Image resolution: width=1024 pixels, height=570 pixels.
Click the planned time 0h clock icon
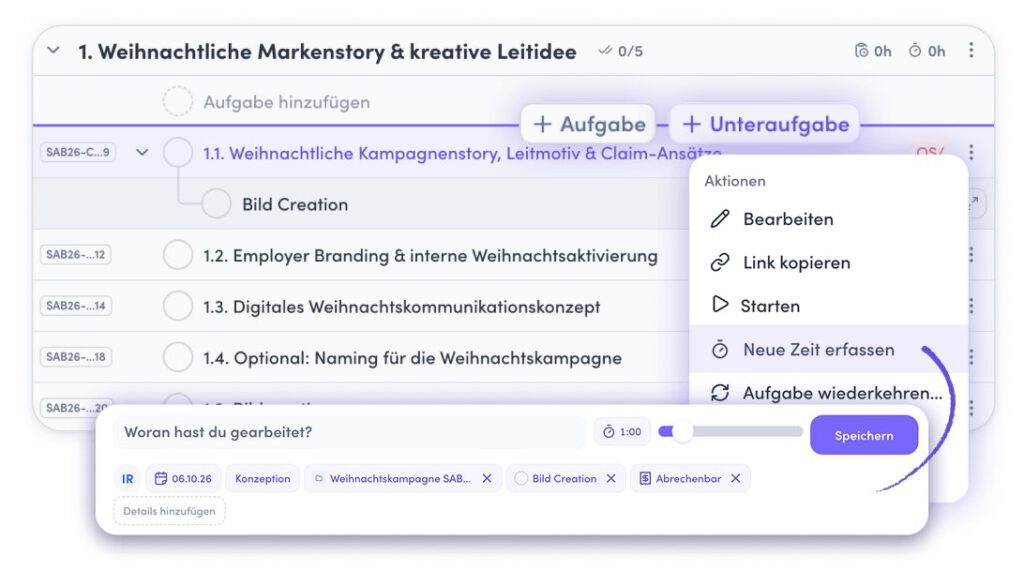pyautogui.click(x=861, y=50)
